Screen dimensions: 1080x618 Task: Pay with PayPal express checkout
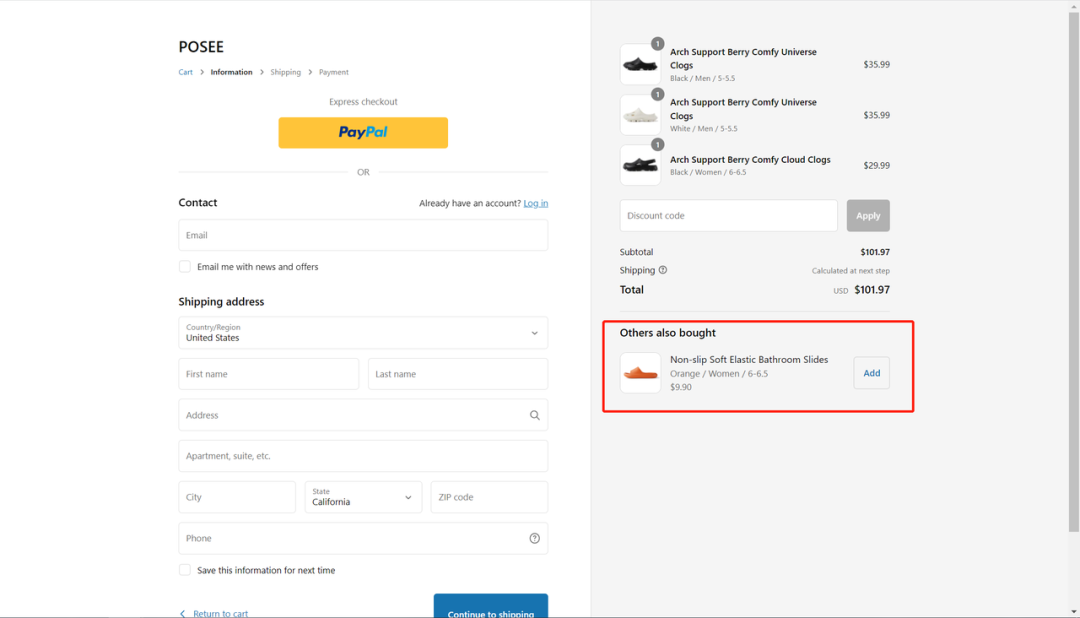[x=363, y=132]
